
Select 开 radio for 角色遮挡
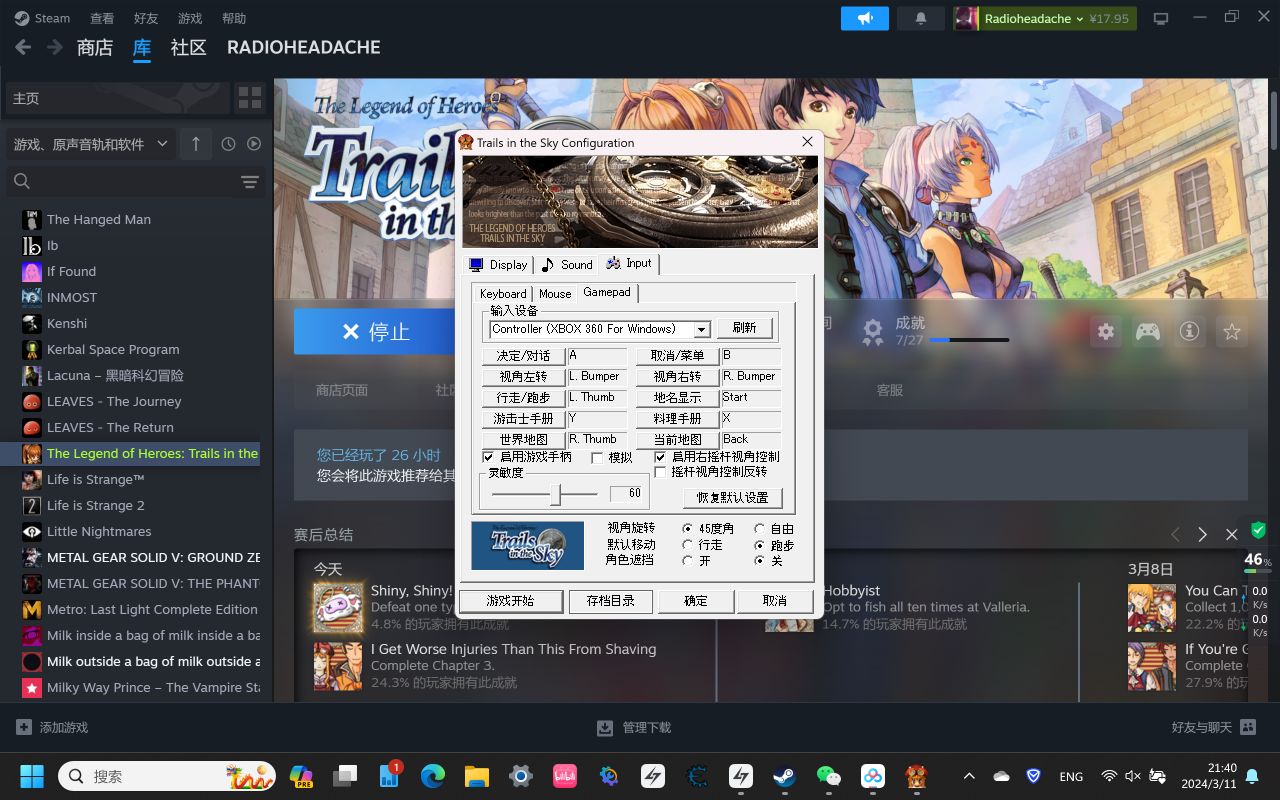click(x=687, y=561)
